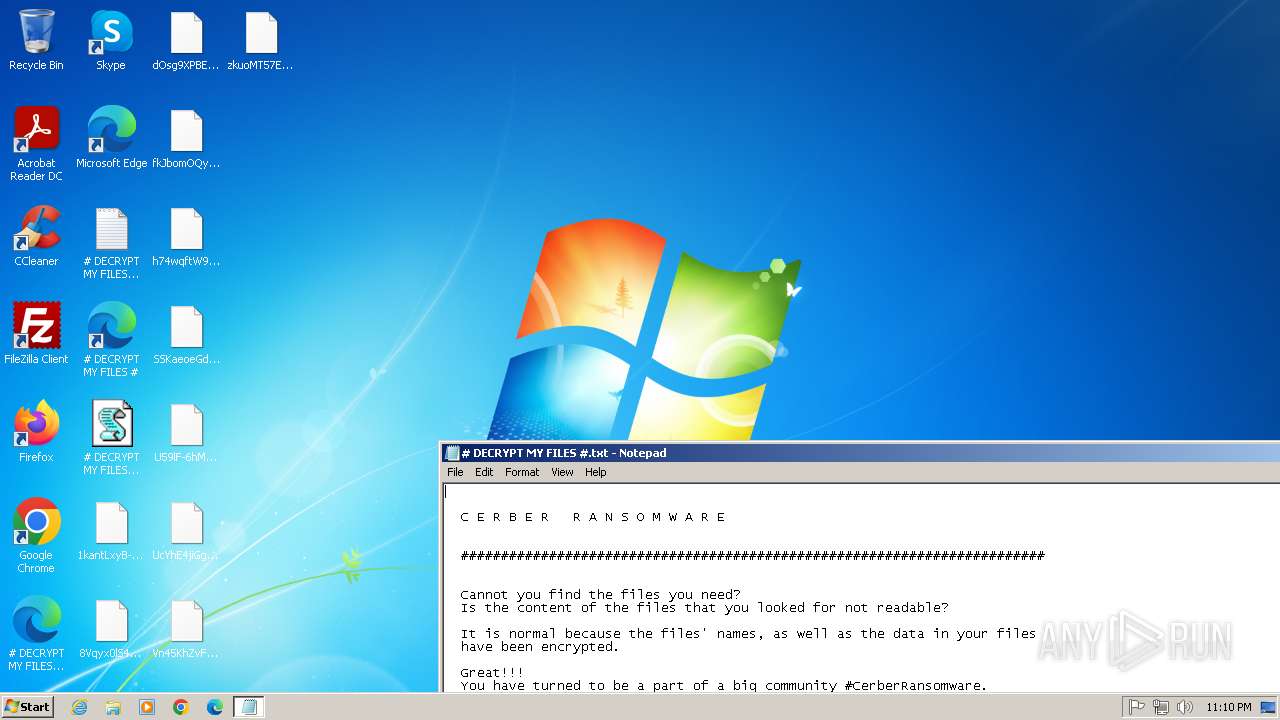Select the Vn45KhZvF file icon
The width and height of the screenshot is (1280, 720).
186,628
